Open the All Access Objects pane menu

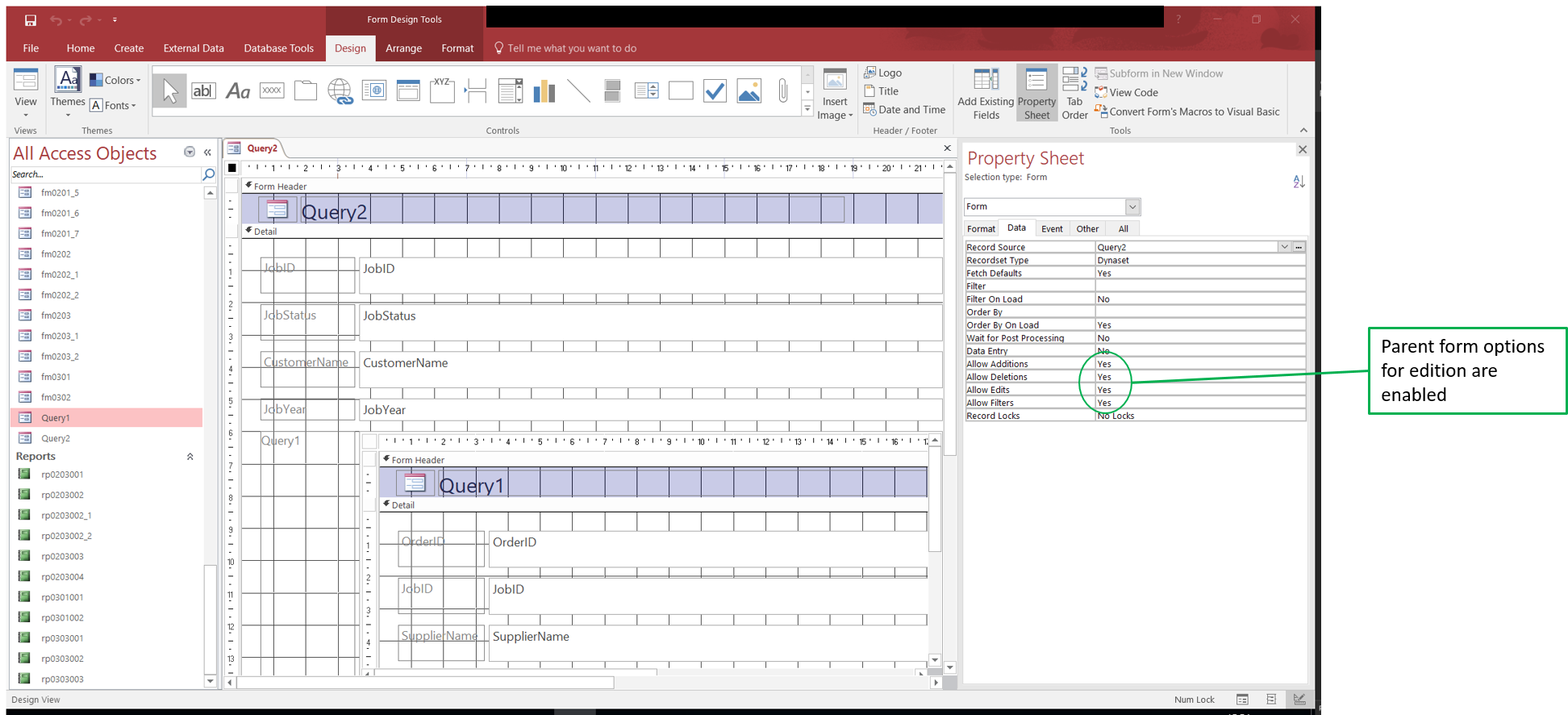click(190, 152)
